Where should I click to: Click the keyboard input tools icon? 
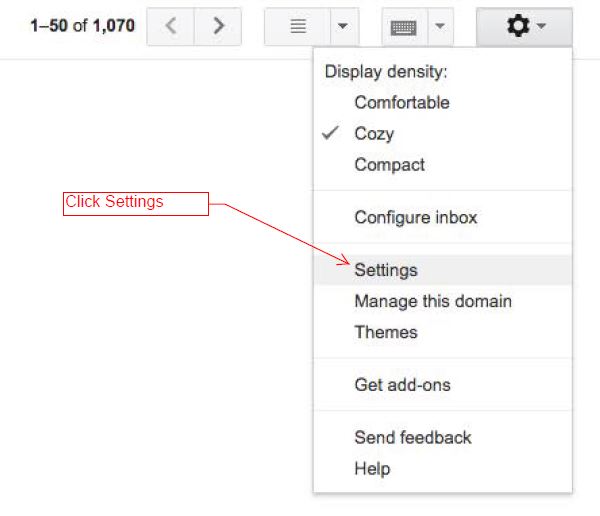click(x=403, y=27)
